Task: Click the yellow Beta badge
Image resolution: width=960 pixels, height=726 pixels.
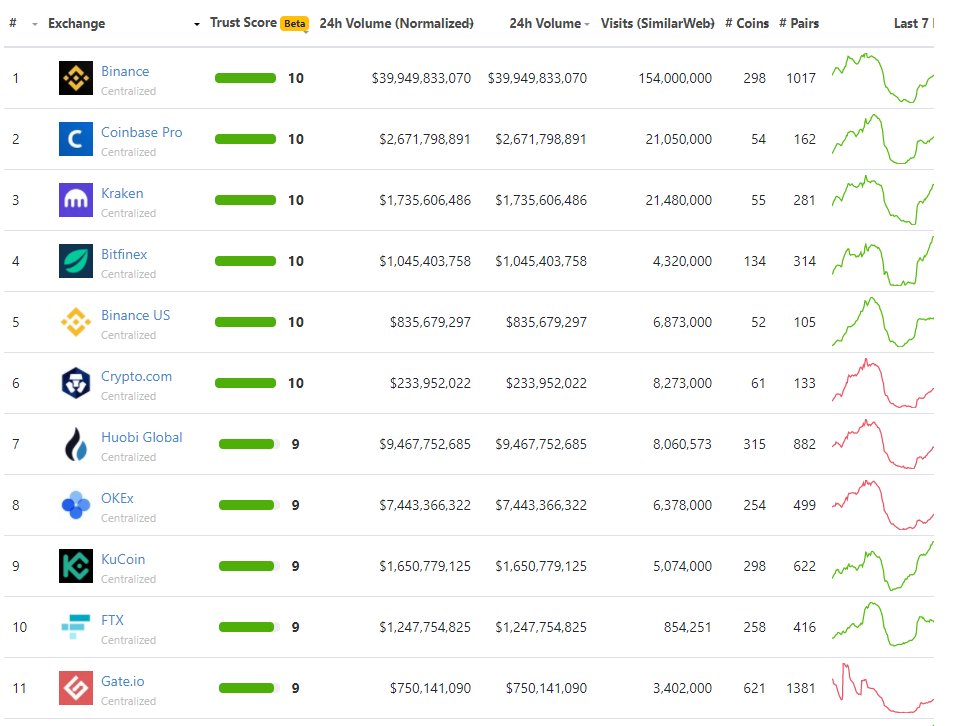Action: tap(294, 24)
